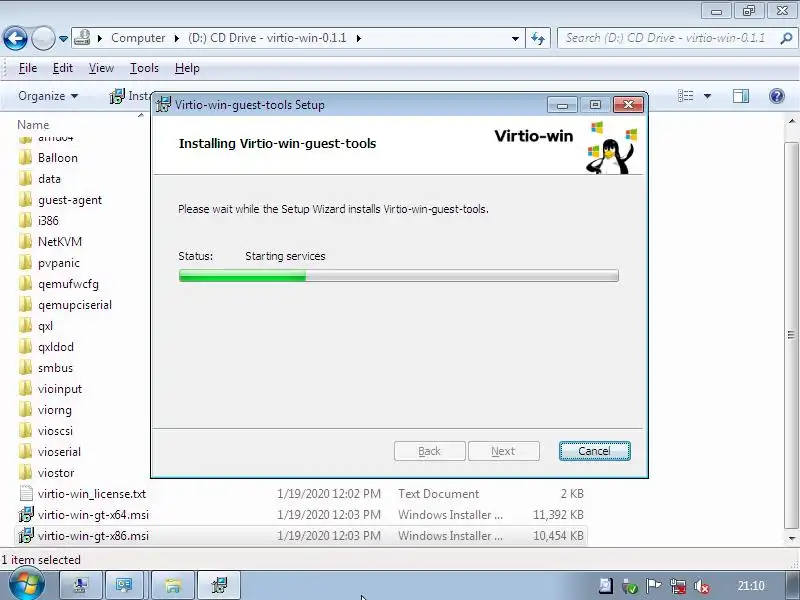The height and width of the screenshot is (600, 800).
Task: Click the Explorer forward arrow button
Action: [43, 38]
